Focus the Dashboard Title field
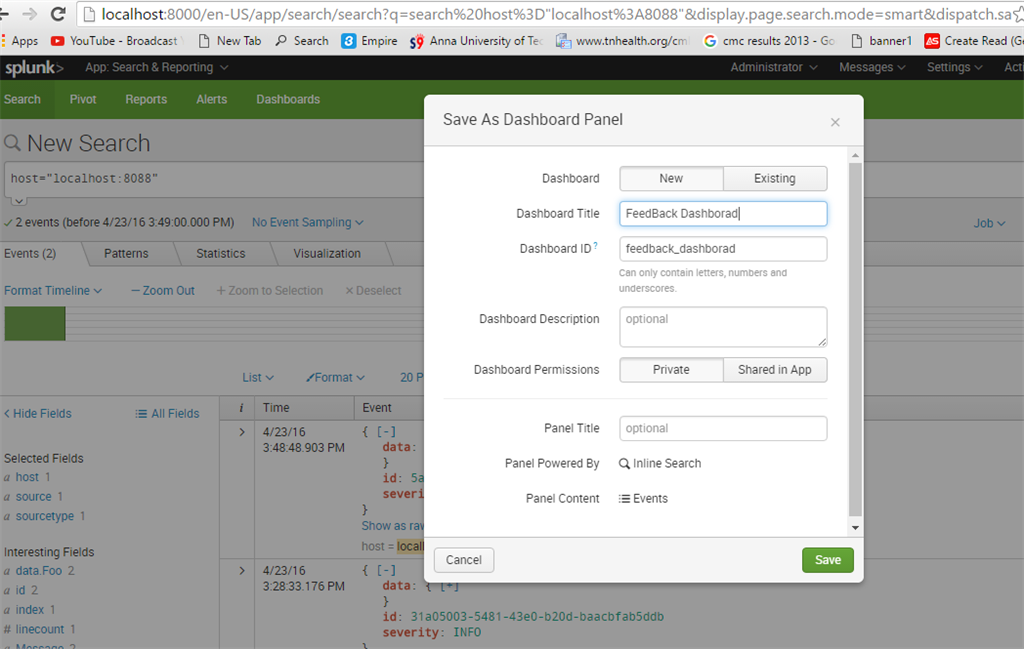The image size is (1024, 649). [723, 214]
